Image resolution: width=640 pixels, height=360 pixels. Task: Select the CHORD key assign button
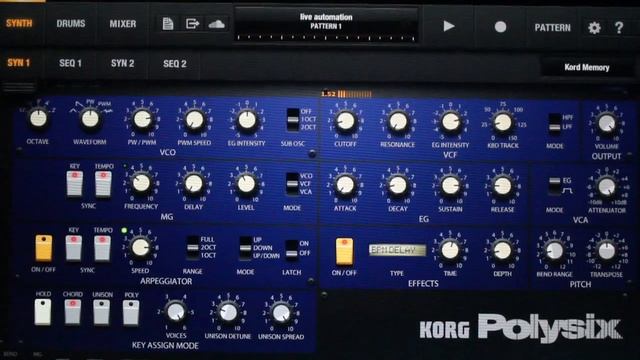(73, 312)
